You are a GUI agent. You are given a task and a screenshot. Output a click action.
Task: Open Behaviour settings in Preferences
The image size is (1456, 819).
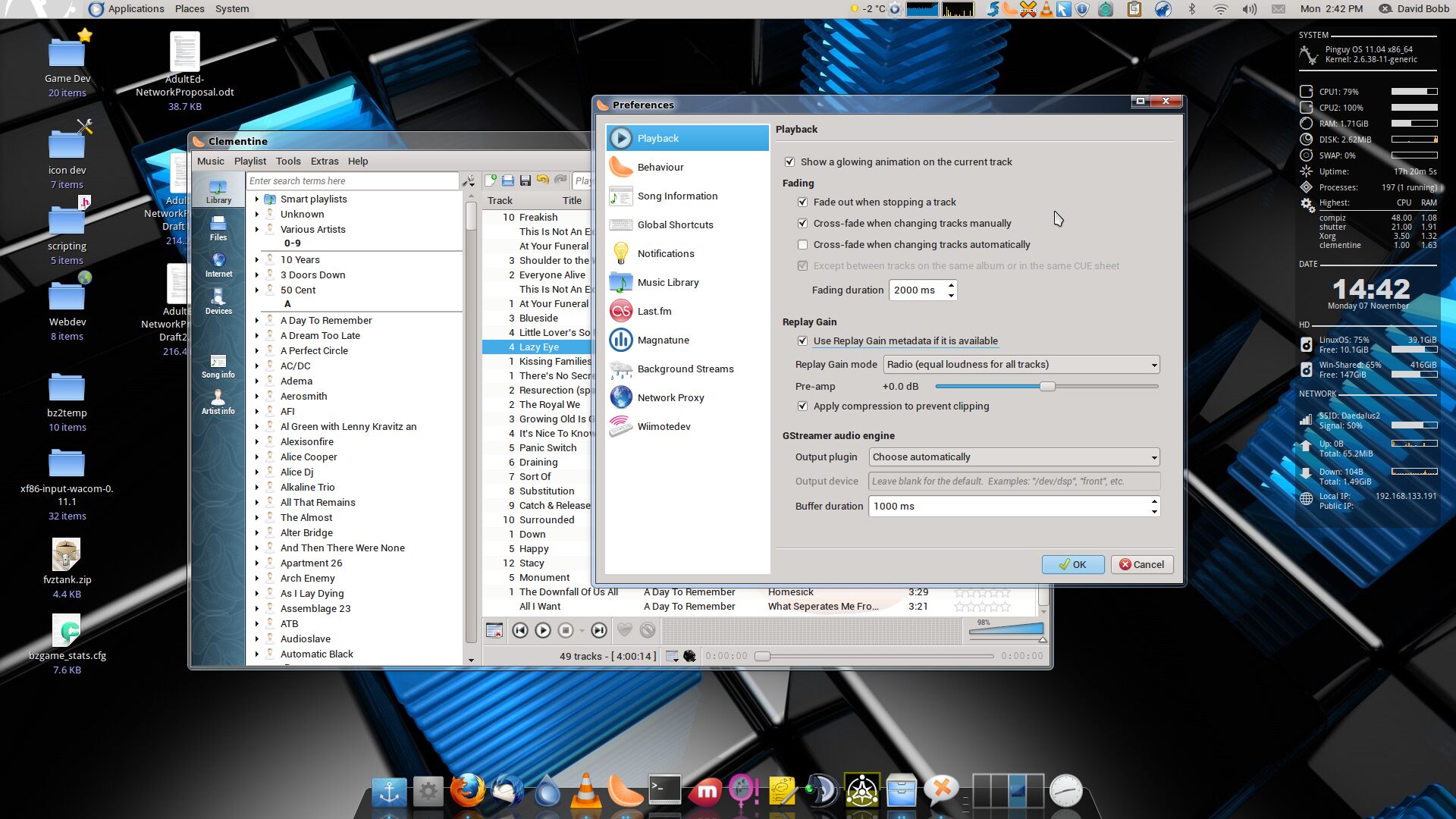coord(687,167)
